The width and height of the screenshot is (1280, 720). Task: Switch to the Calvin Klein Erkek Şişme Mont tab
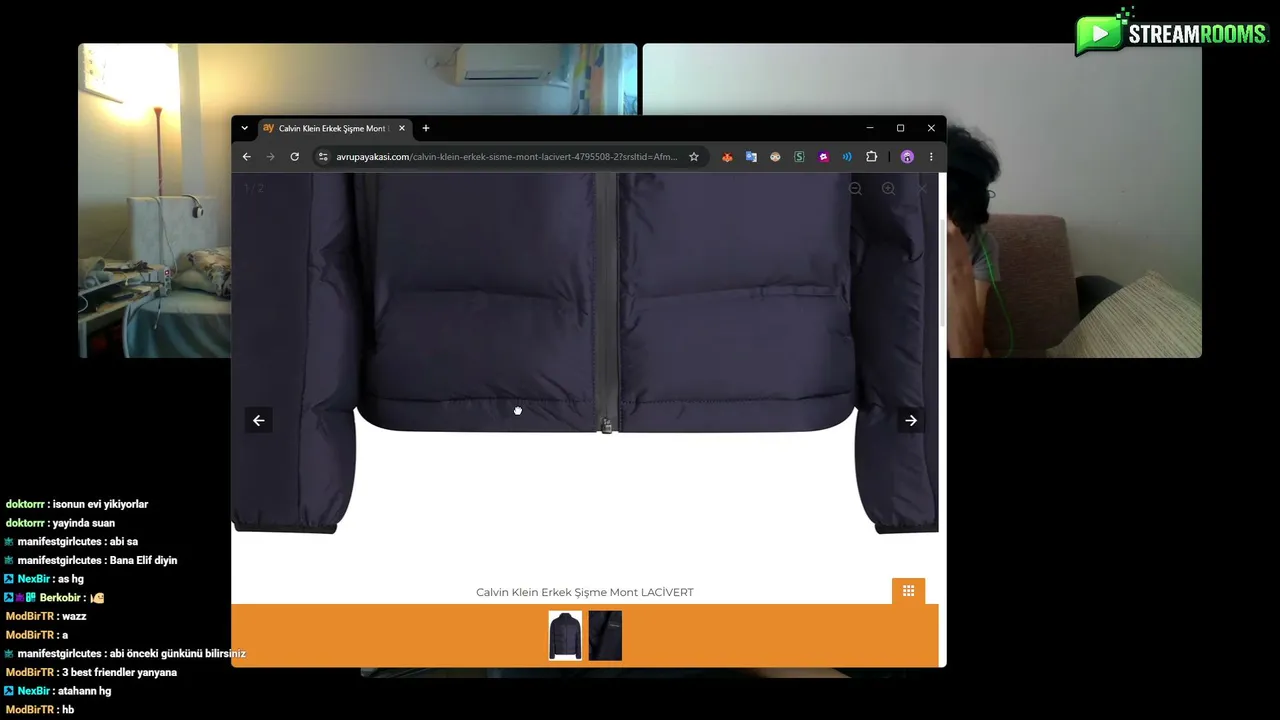point(335,128)
